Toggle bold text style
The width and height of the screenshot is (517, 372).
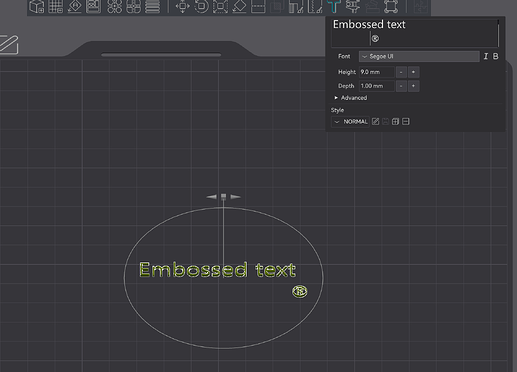[x=496, y=56]
